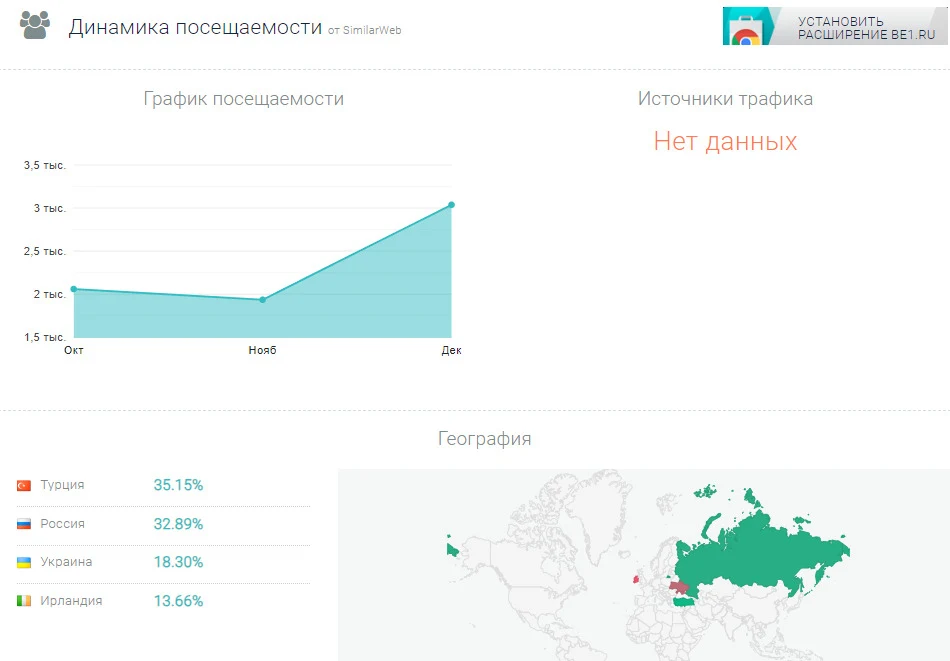Select the November data point on chart
Screen dimensions: 950x661
[x=262, y=299]
